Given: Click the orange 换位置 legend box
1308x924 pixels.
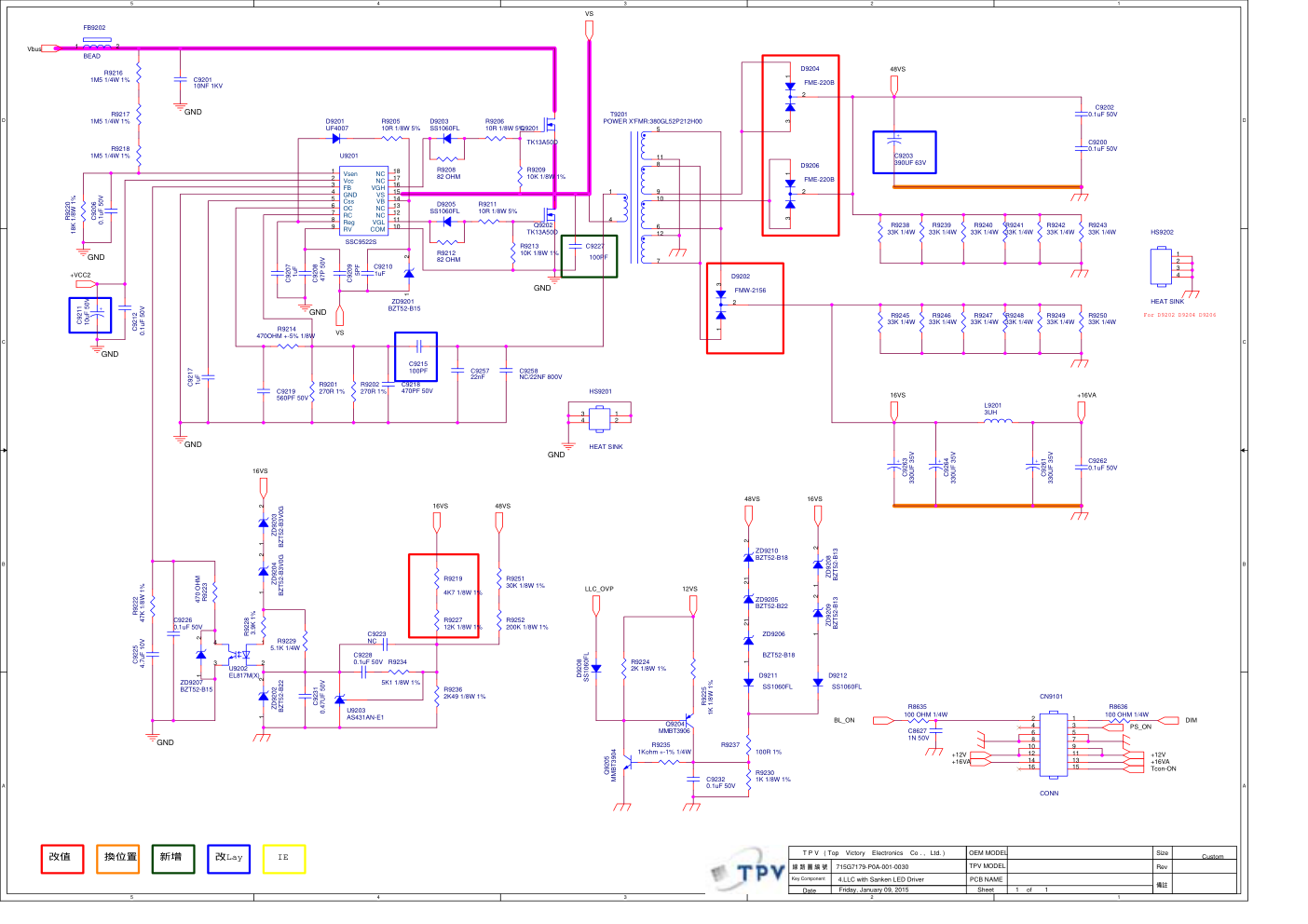Looking at the screenshot, I should point(118,858).
